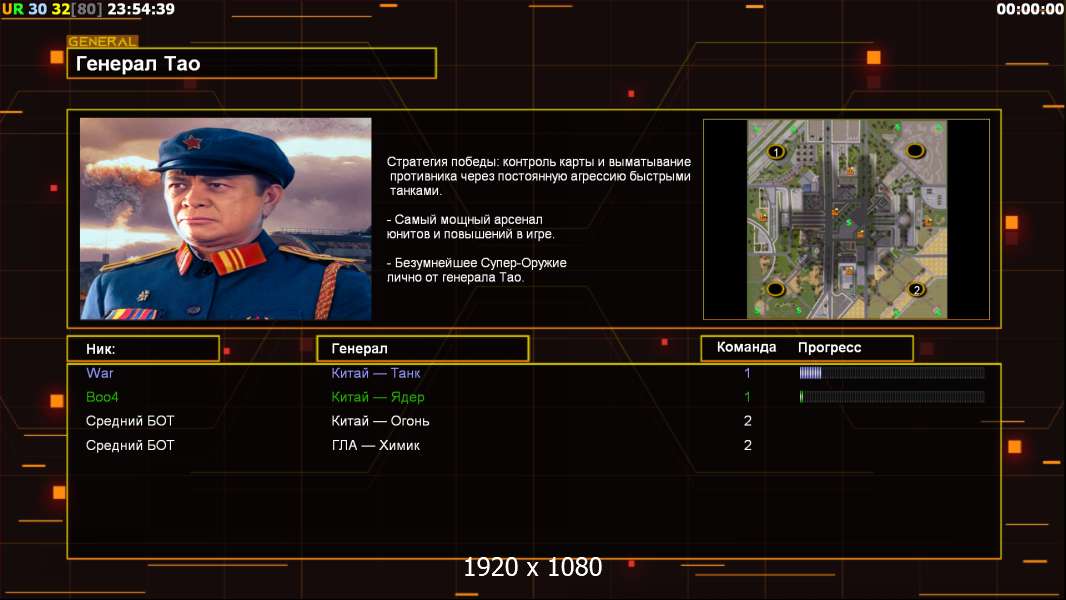Image resolution: width=1066 pixels, height=600 pixels.
Task: Click team number in War's row
Action: click(747, 373)
